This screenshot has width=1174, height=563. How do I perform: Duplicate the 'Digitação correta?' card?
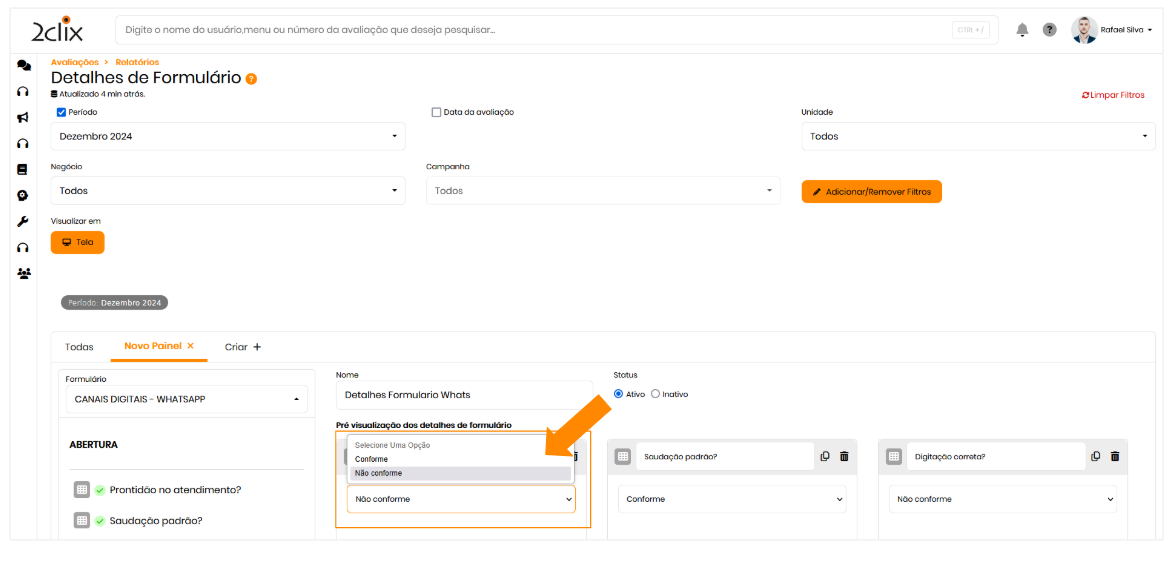[x=1096, y=456]
